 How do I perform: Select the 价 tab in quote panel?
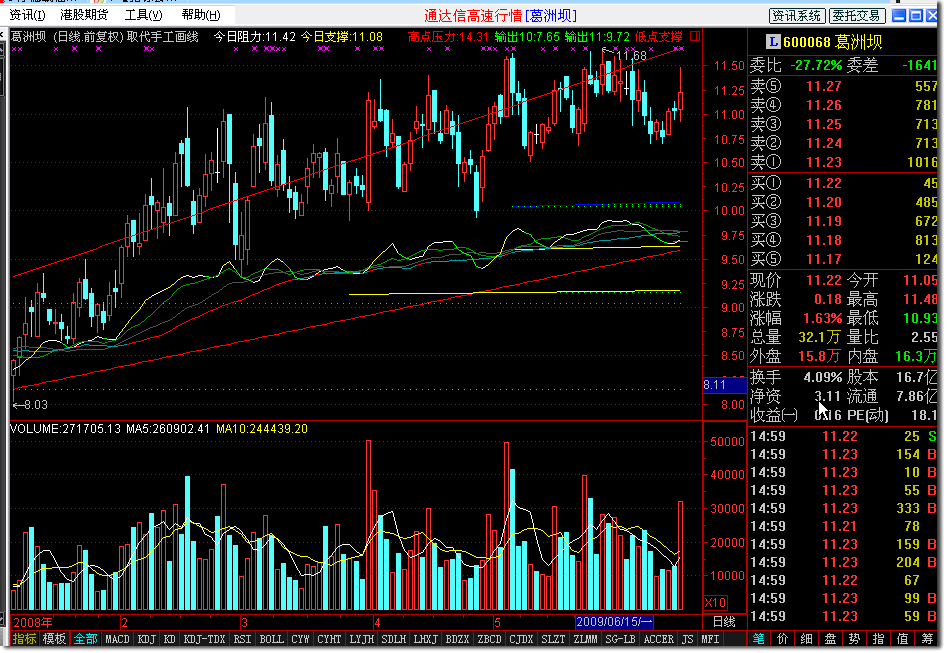point(783,639)
